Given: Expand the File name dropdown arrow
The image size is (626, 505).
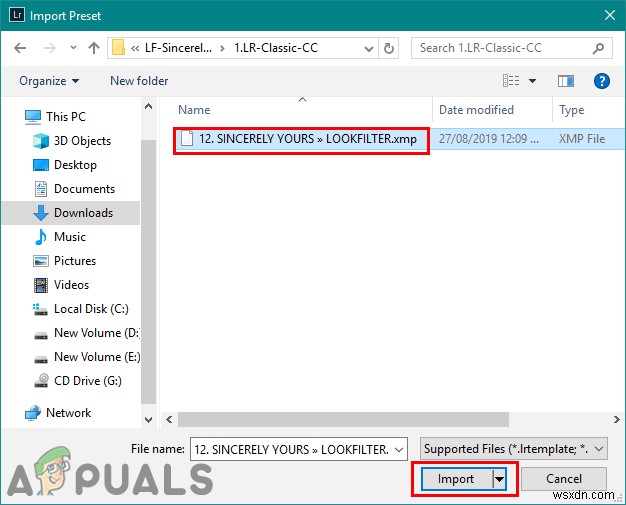Looking at the screenshot, I should (399, 450).
